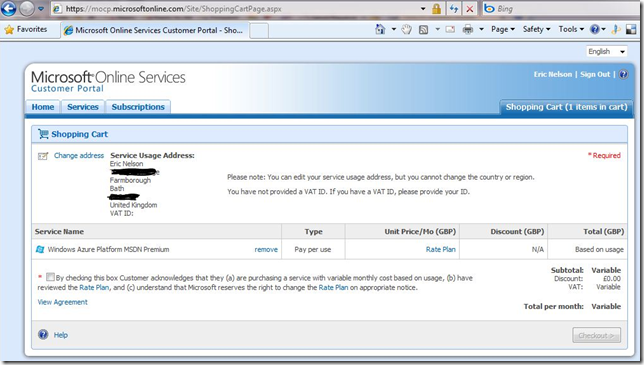This screenshot has height=365, width=644.
Task: Click the browser Help question mark icon
Action: click(594, 29)
